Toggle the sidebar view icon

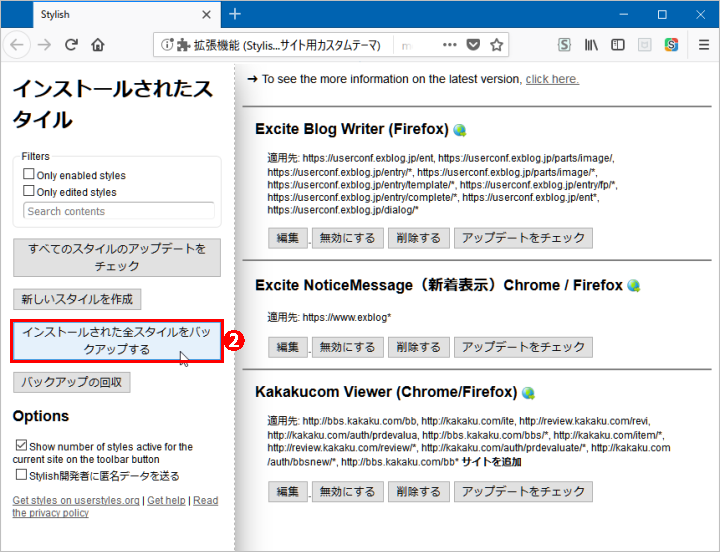pos(618,45)
